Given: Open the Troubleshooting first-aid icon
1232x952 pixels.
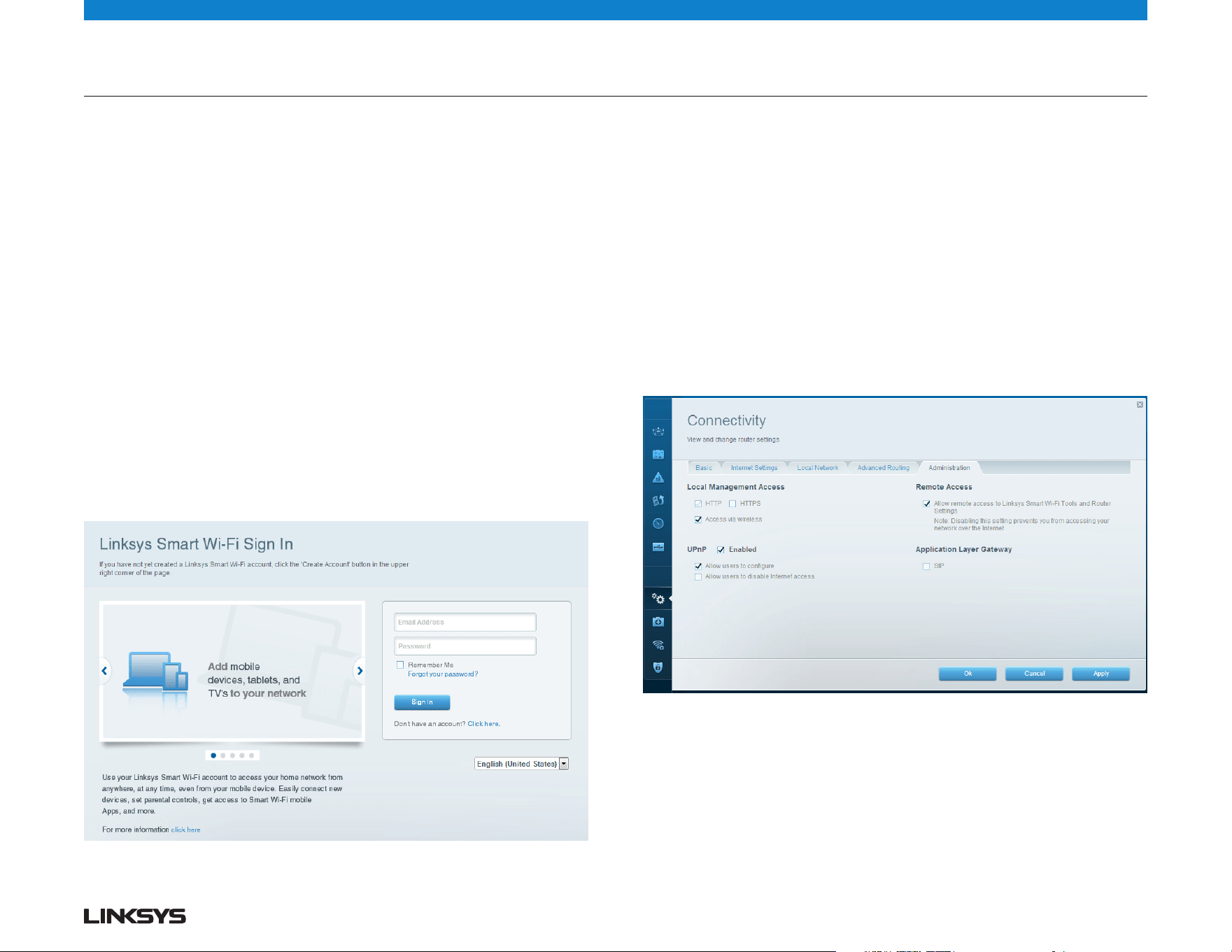Looking at the screenshot, I should point(658,622).
